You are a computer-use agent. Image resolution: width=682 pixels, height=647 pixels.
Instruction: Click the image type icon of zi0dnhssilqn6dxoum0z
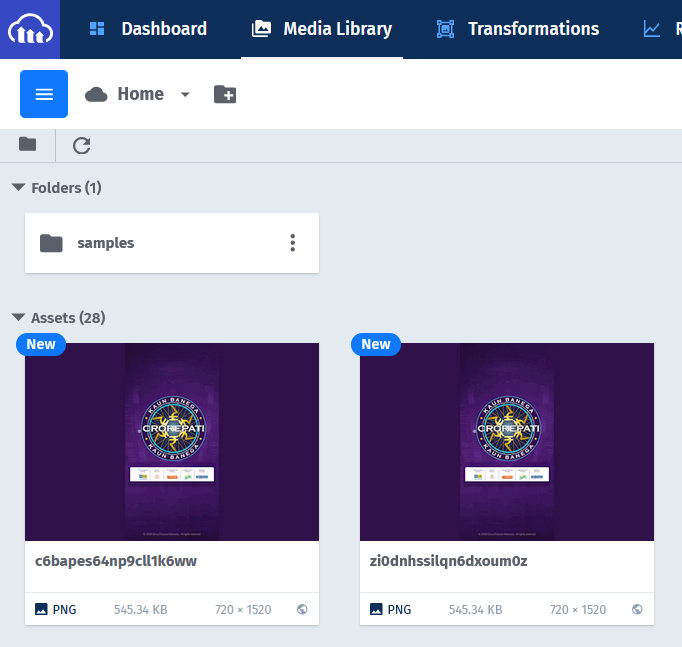(376, 609)
